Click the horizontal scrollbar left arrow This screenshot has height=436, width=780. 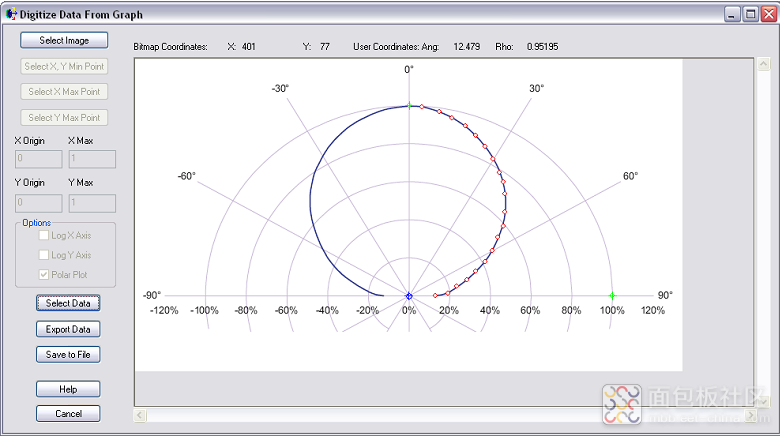[x=140, y=415]
